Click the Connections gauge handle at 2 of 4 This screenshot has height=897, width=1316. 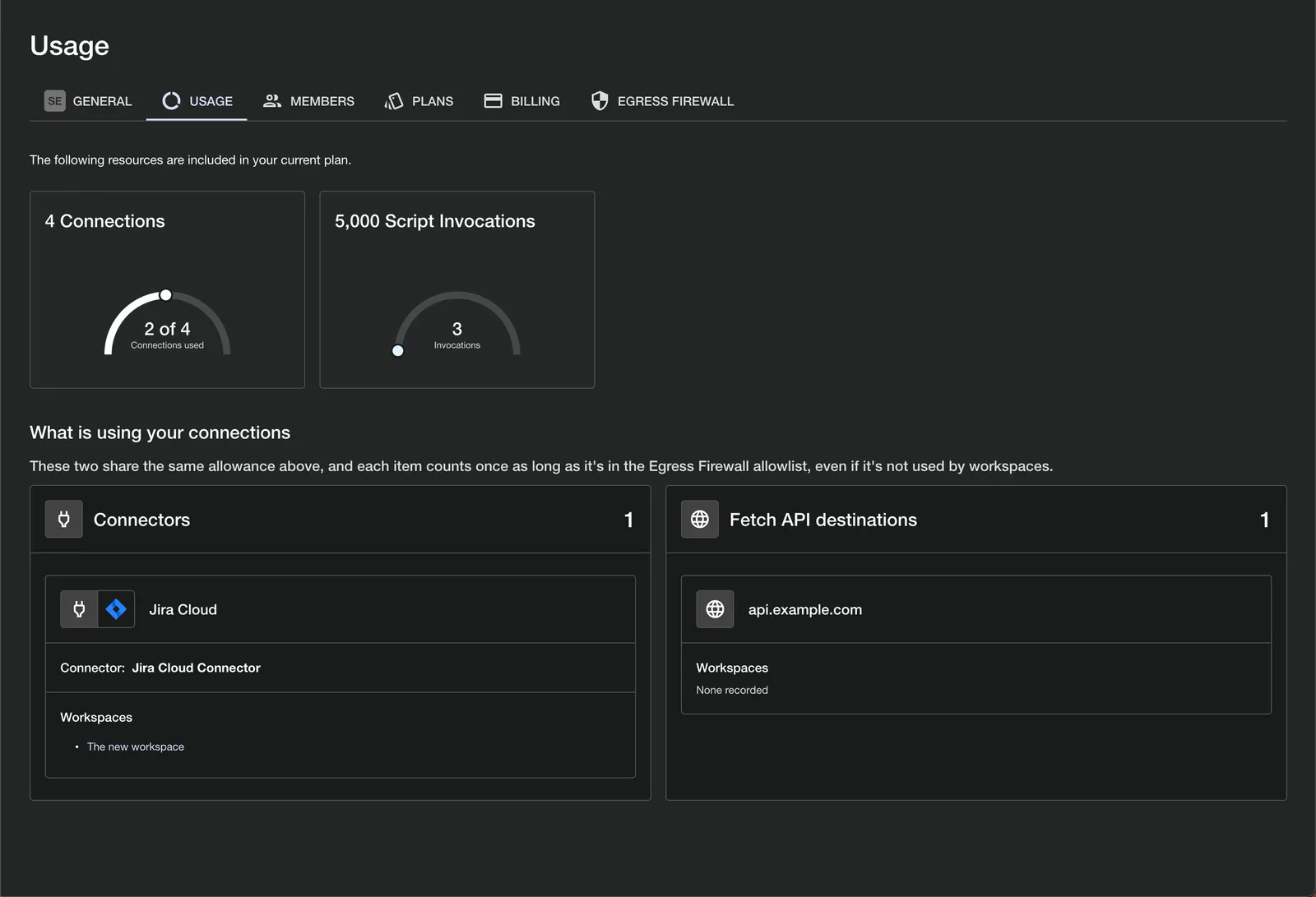coord(166,295)
